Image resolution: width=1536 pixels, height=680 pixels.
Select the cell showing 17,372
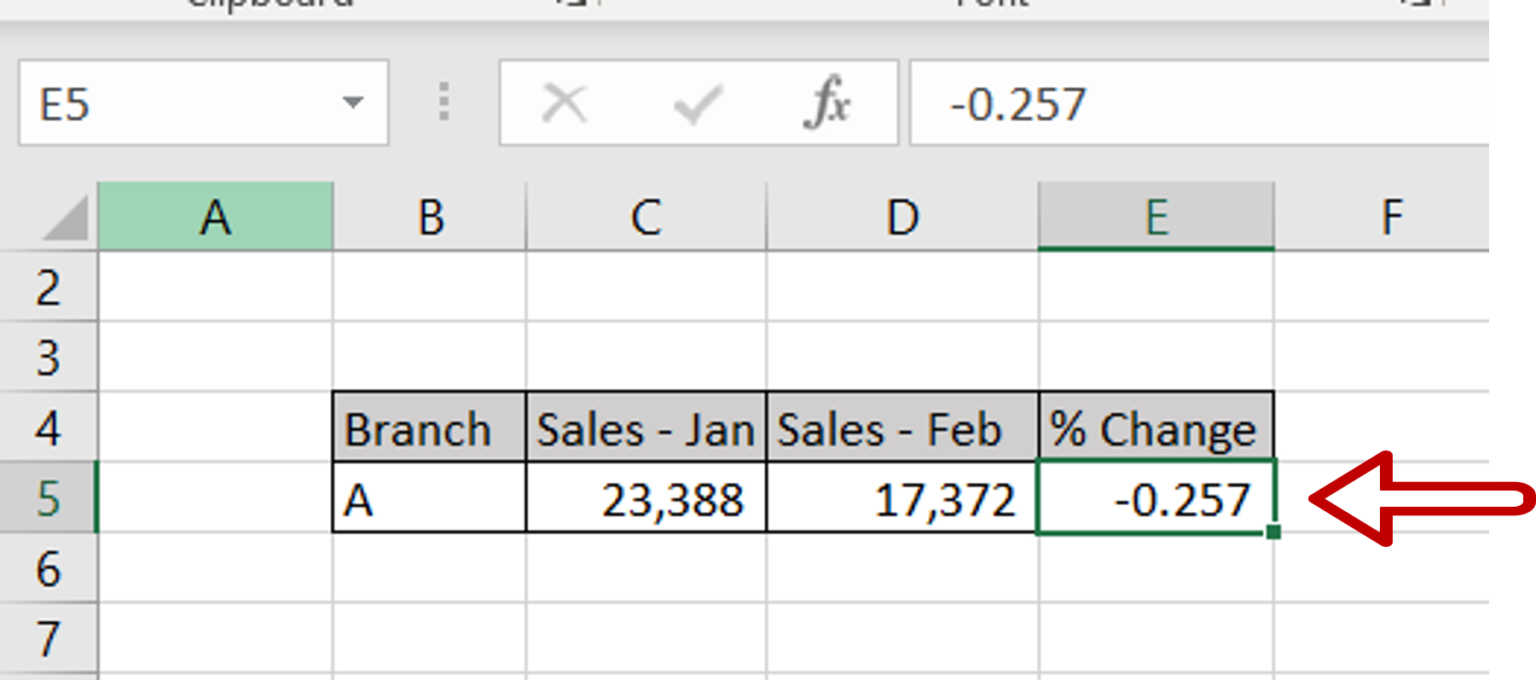click(x=898, y=500)
